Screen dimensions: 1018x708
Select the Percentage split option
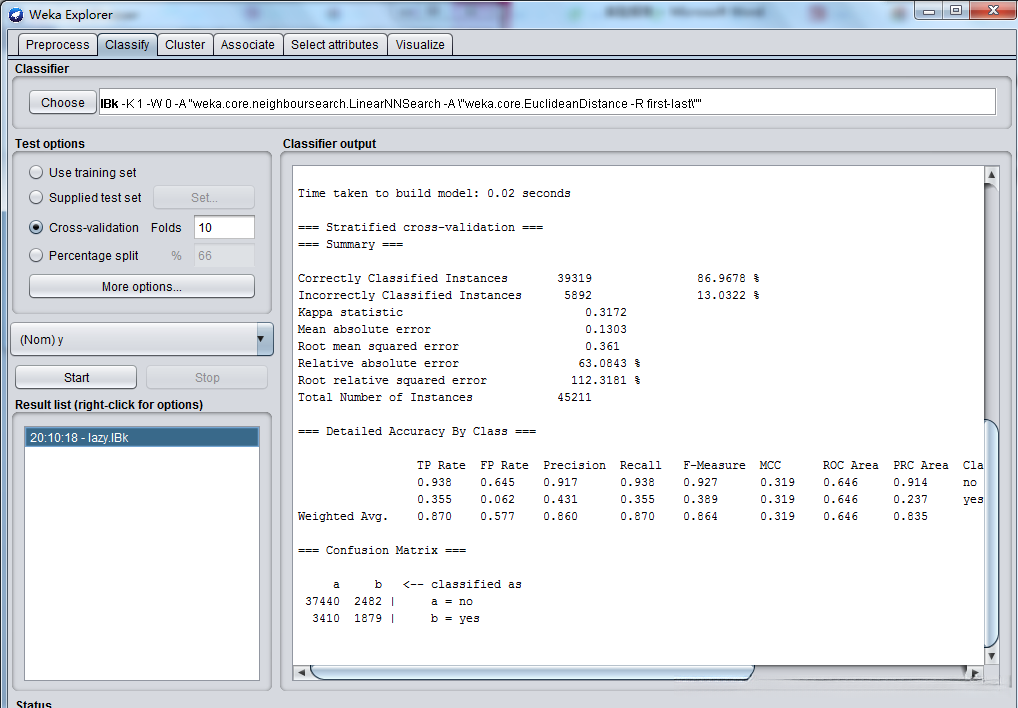36,255
